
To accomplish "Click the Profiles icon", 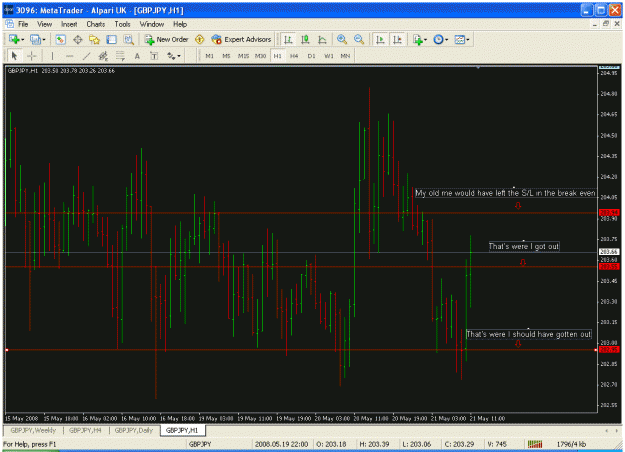I will (x=35, y=39).
